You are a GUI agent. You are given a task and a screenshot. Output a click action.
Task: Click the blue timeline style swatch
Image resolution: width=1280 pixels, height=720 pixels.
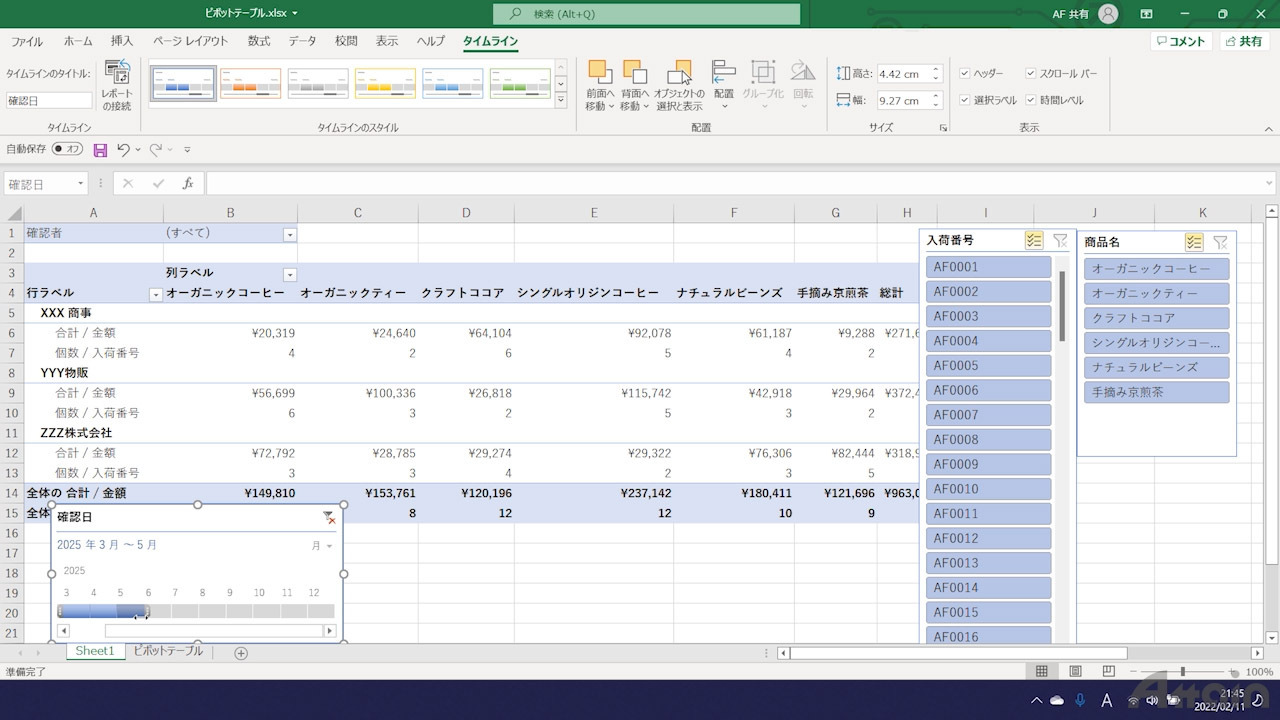[183, 84]
